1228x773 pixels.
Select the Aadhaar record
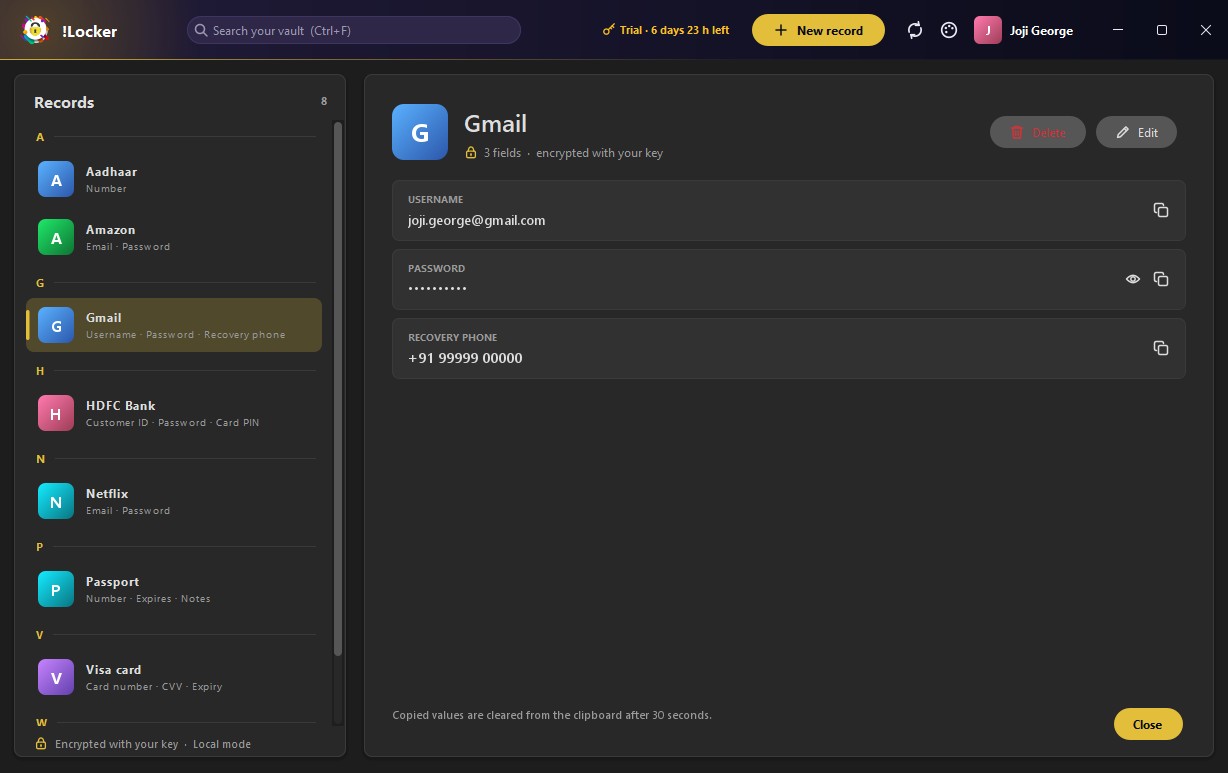coord(174,180)
